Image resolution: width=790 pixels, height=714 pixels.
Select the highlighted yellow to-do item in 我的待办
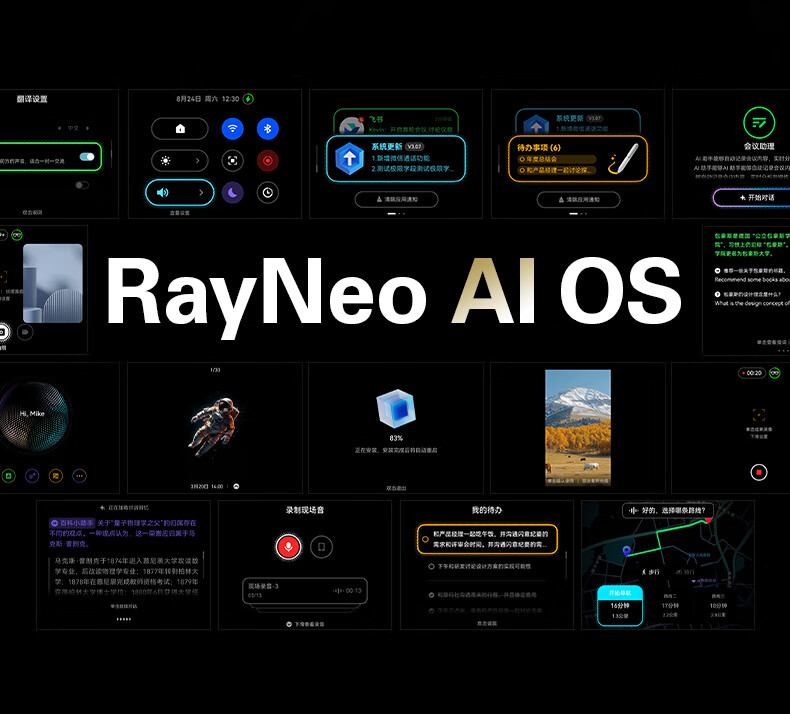[x=487, y=539]
